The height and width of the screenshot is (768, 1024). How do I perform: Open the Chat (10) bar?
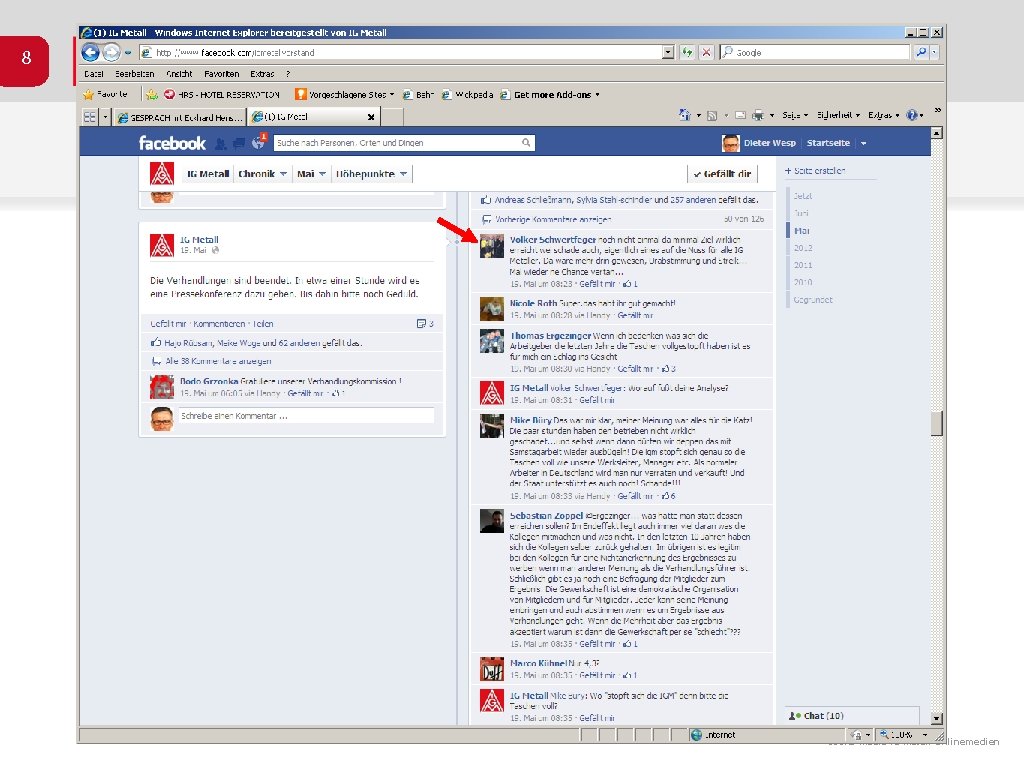click(x=852, y=716)
